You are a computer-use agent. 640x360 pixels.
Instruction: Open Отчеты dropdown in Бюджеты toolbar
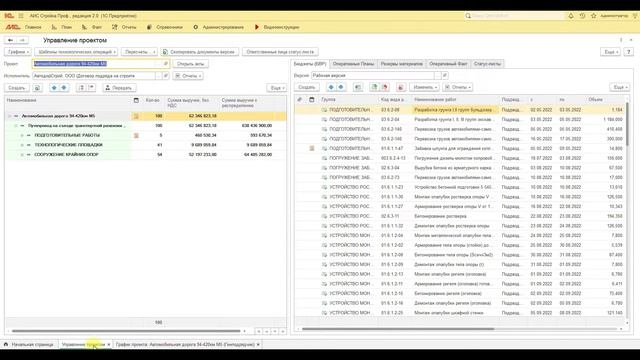click(458, 87)
